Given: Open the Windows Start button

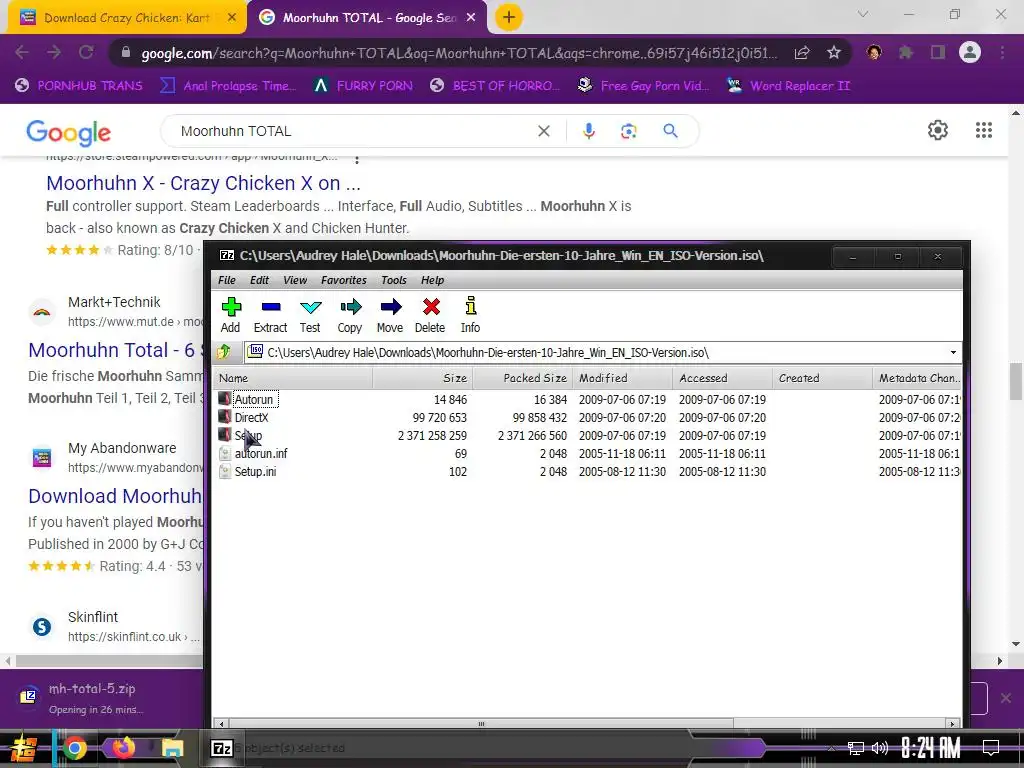Looking at the screenshot, I should pyautogui.click(x=24, y=748).
